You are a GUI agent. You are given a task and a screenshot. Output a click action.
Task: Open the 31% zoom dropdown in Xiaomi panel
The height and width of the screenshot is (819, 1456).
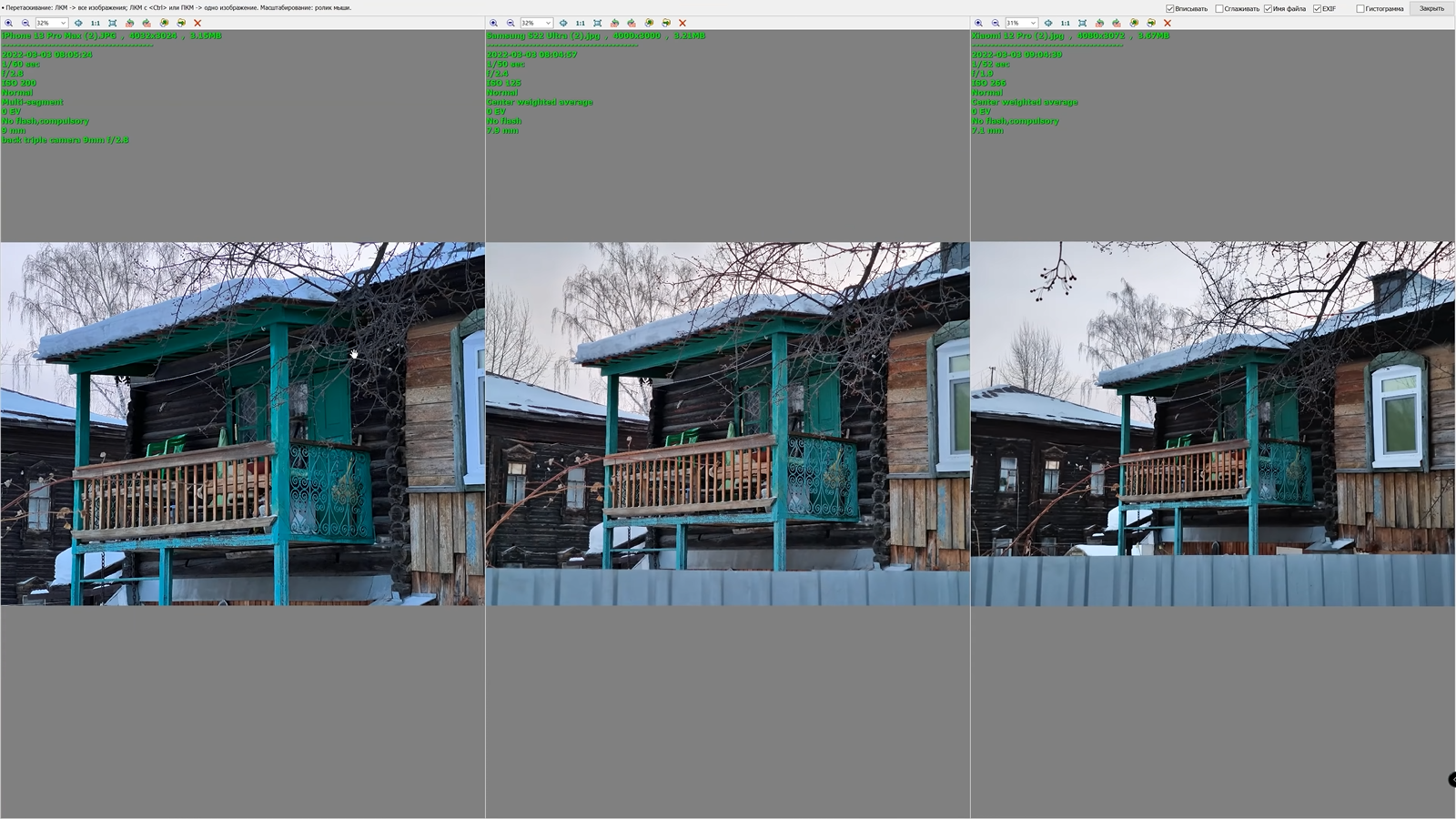pos(1033,23)
